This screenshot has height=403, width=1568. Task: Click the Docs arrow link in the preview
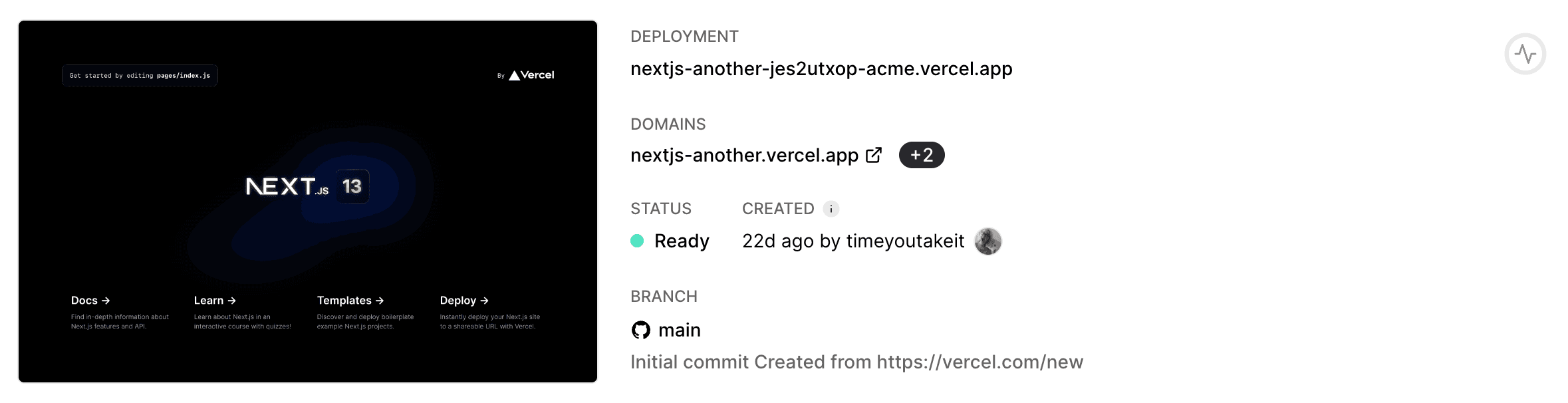click(x=90, y=301)
